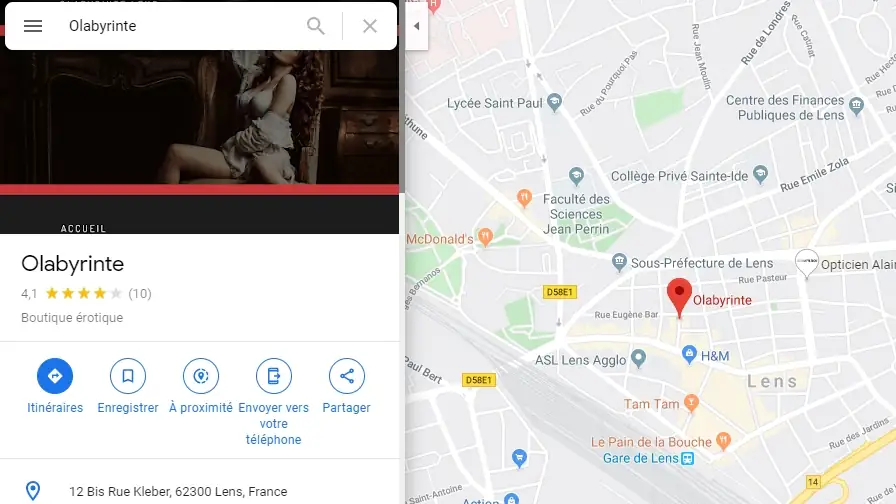
Task: Click the Rue Pasteur street label
Action: click(763, 279)
